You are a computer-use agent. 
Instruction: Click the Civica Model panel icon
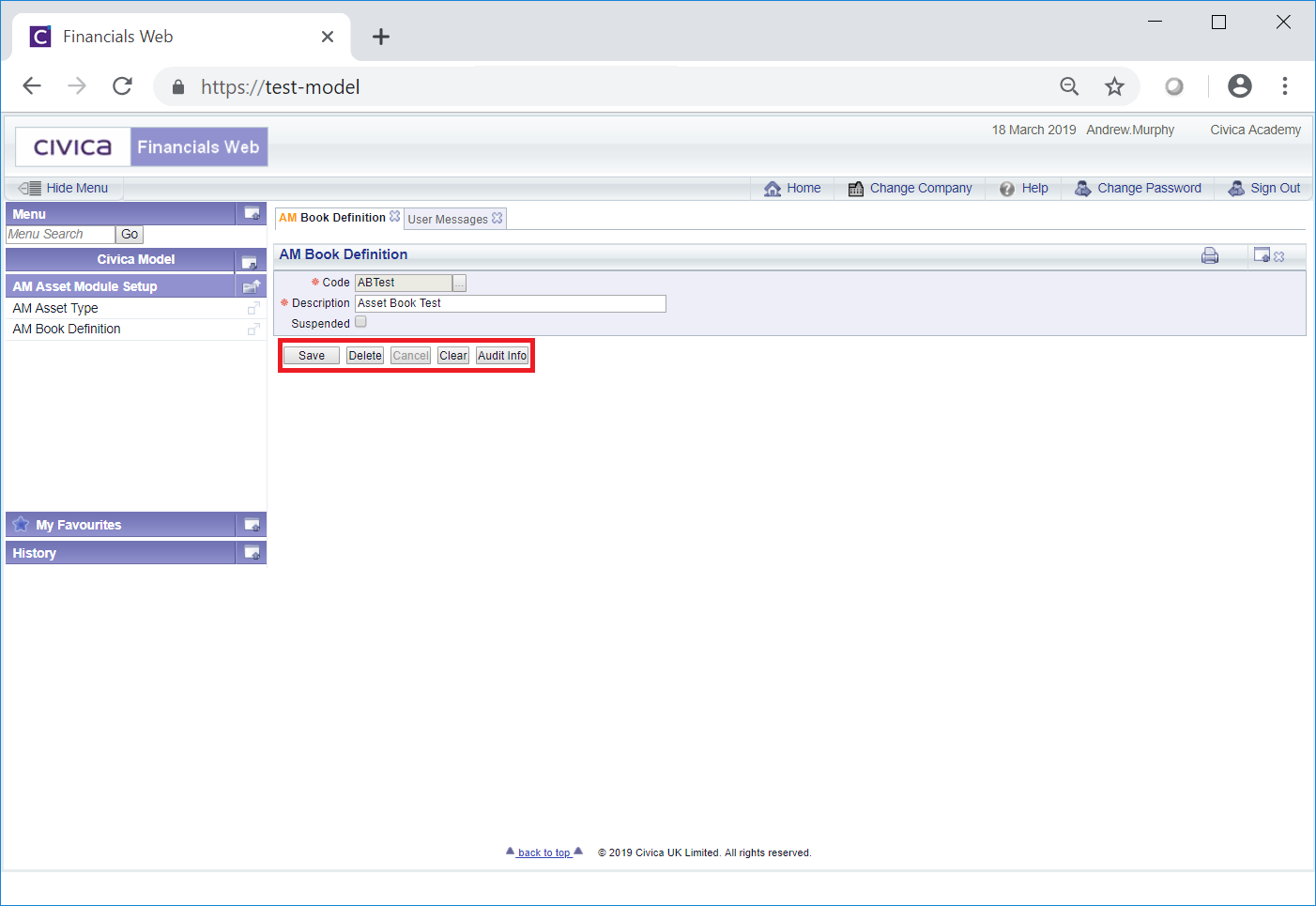[249, 262]
